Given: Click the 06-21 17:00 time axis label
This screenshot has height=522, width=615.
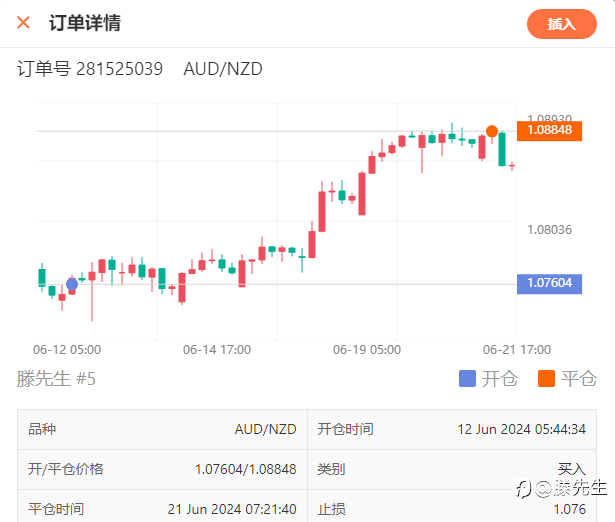Looking at the screenshot, I should click(517, 349).
